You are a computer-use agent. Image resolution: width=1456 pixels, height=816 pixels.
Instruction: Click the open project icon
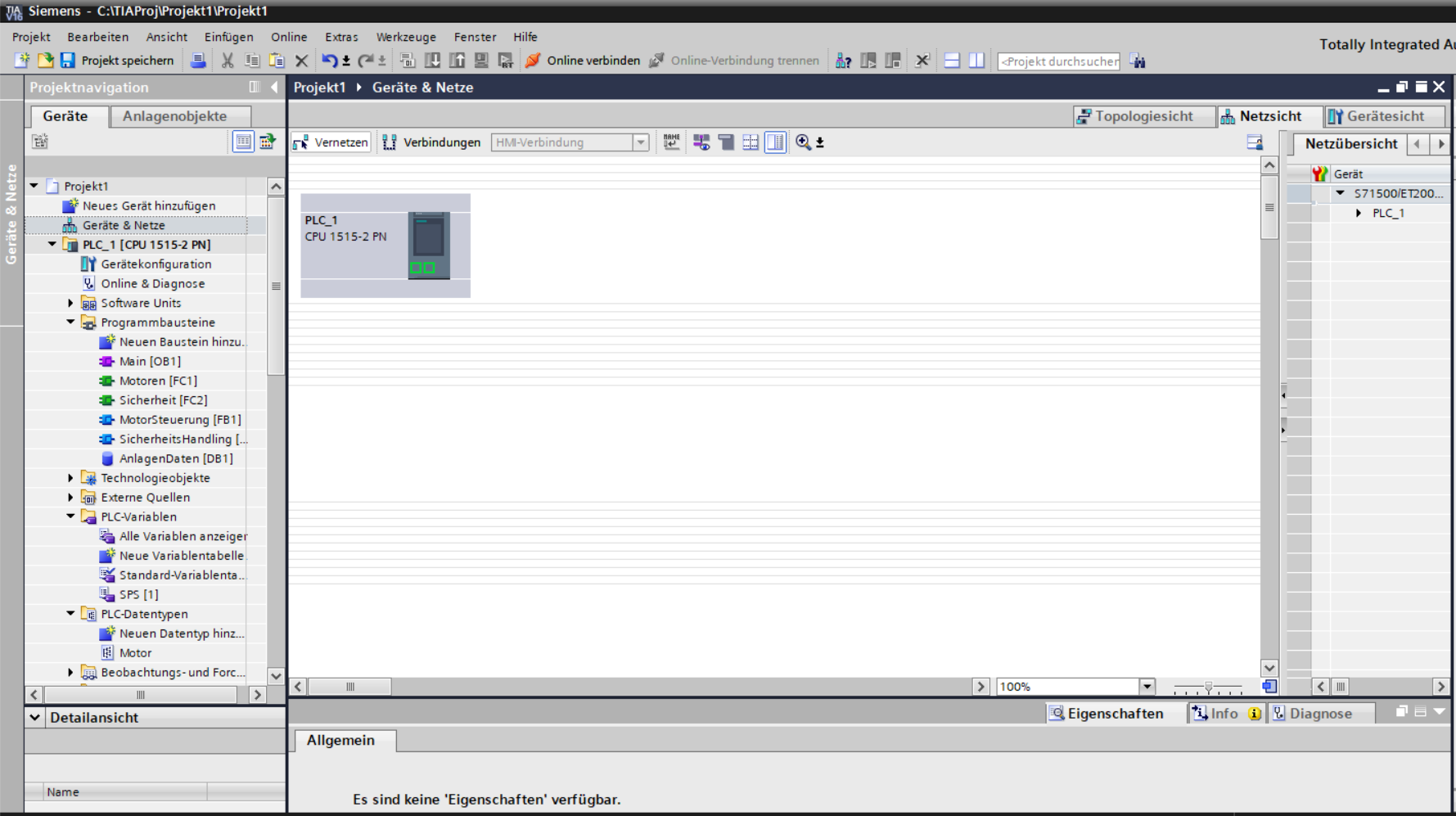[45, 61]
